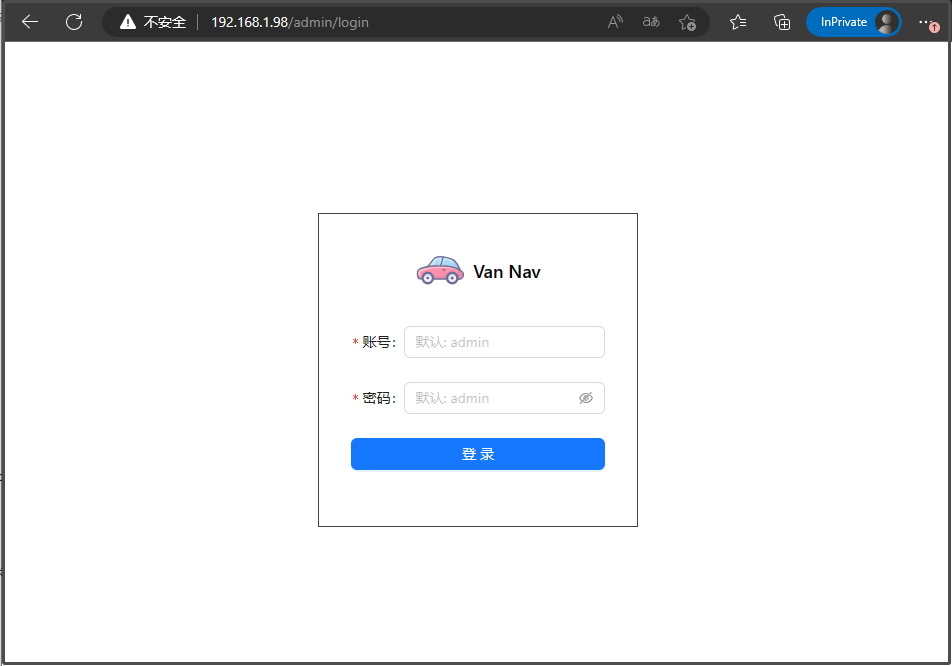Open the Favorites list star icon
Screen dimensions: 952x666
coord(738,21)
